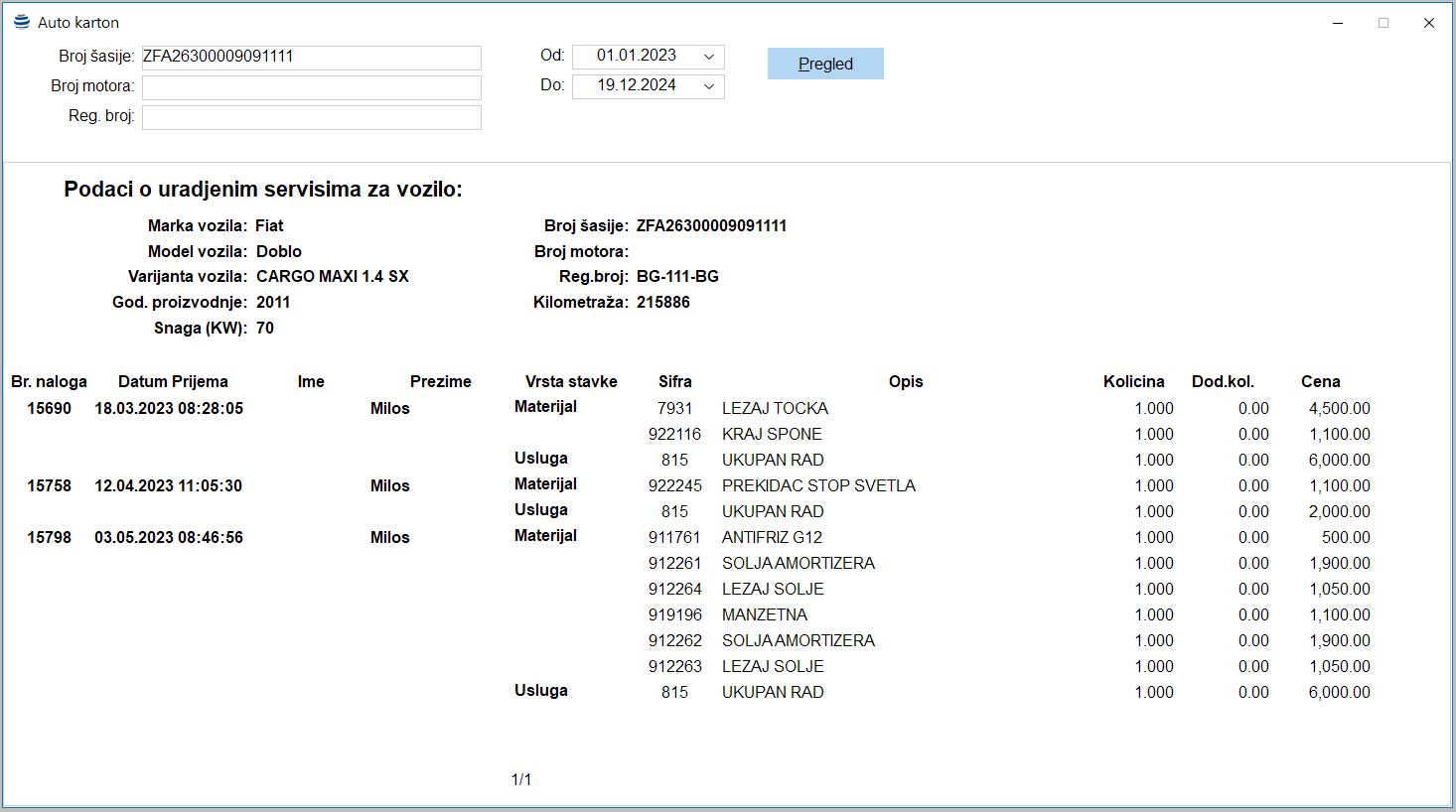Click work order number 15798
Viewport: 1456px width, 812px height.
[x=50, y=537]
